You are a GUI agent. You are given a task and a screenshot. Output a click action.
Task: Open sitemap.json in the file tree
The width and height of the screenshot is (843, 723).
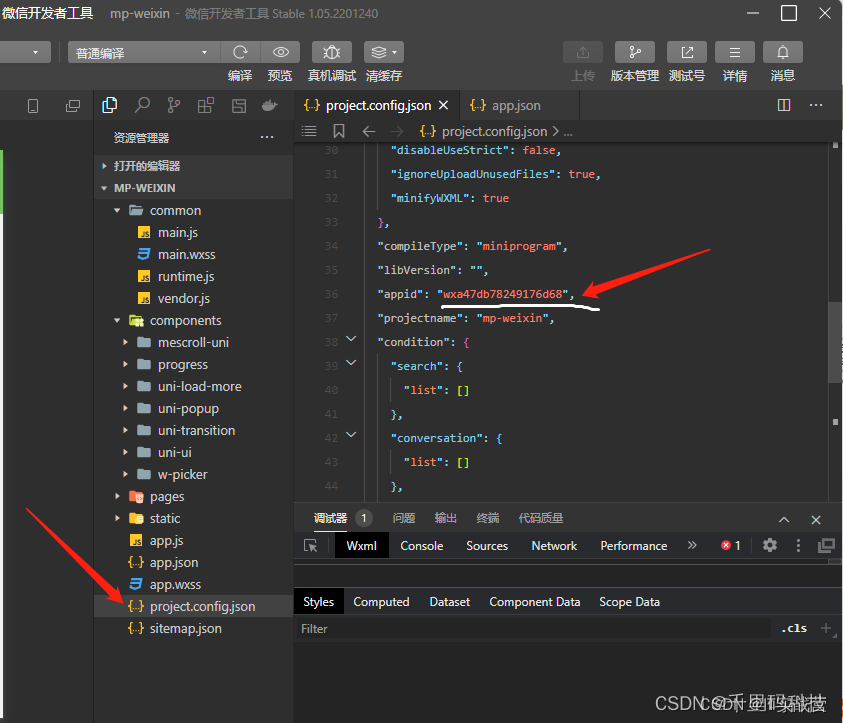pos(185,629)
